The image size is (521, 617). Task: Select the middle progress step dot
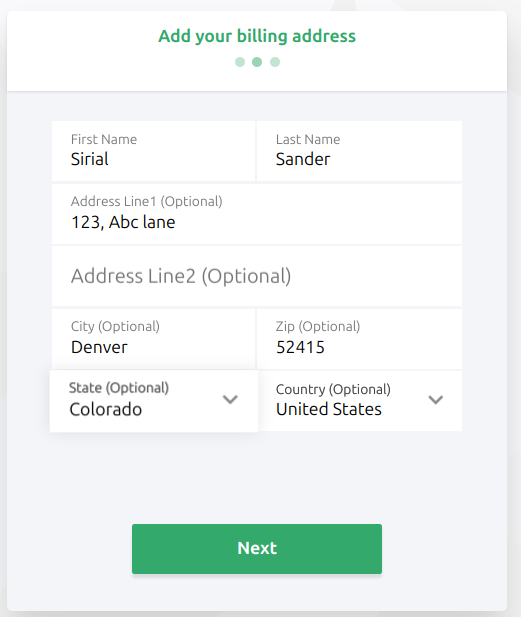pos(257,62)
